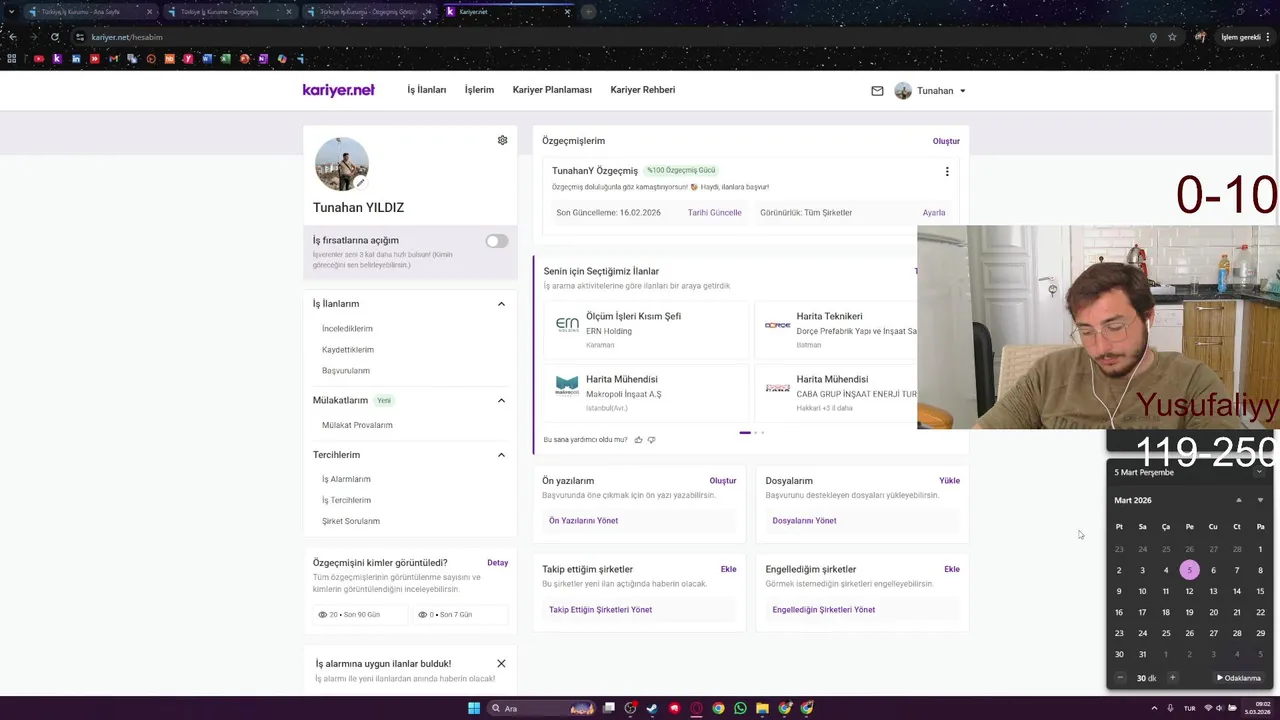Dismiss the İş alarmına uygun ilanlar notice

501,664
